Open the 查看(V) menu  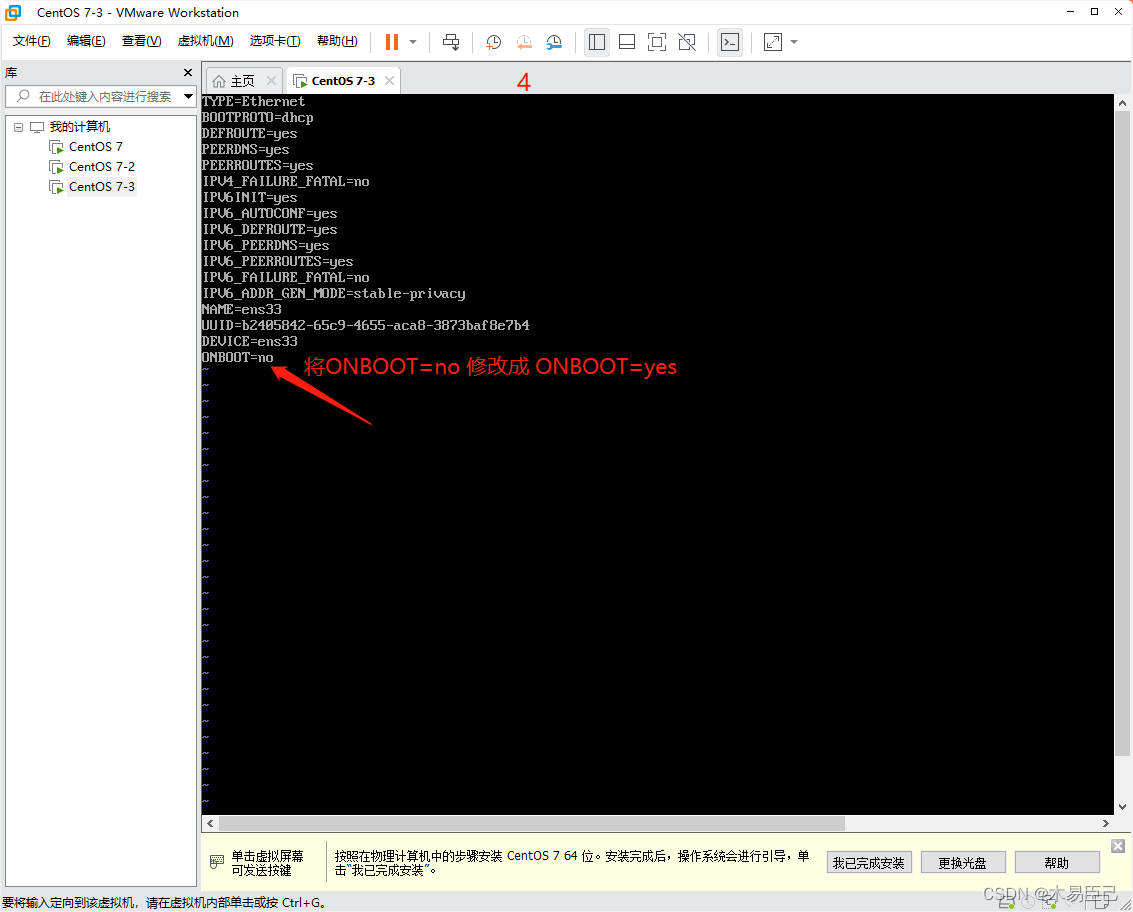coord(141,41)
